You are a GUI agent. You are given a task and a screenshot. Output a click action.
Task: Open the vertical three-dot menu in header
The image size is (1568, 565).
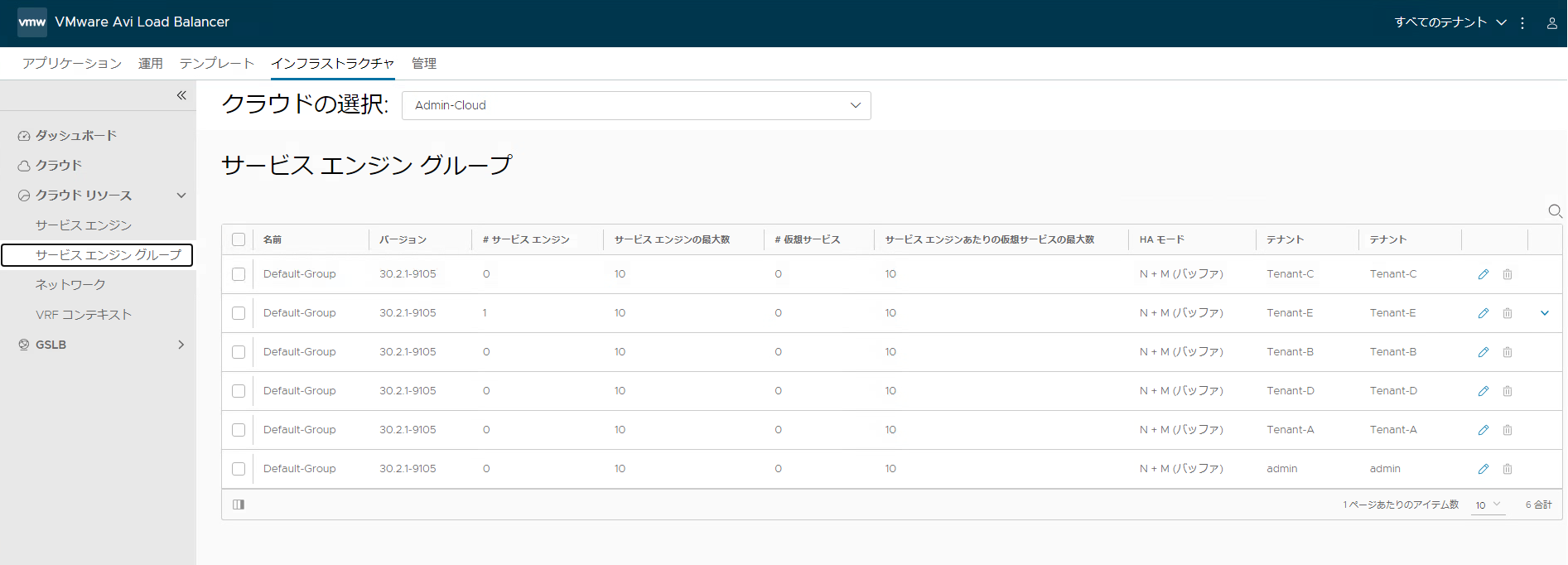pyautogui.click(x=1522, y=23)
